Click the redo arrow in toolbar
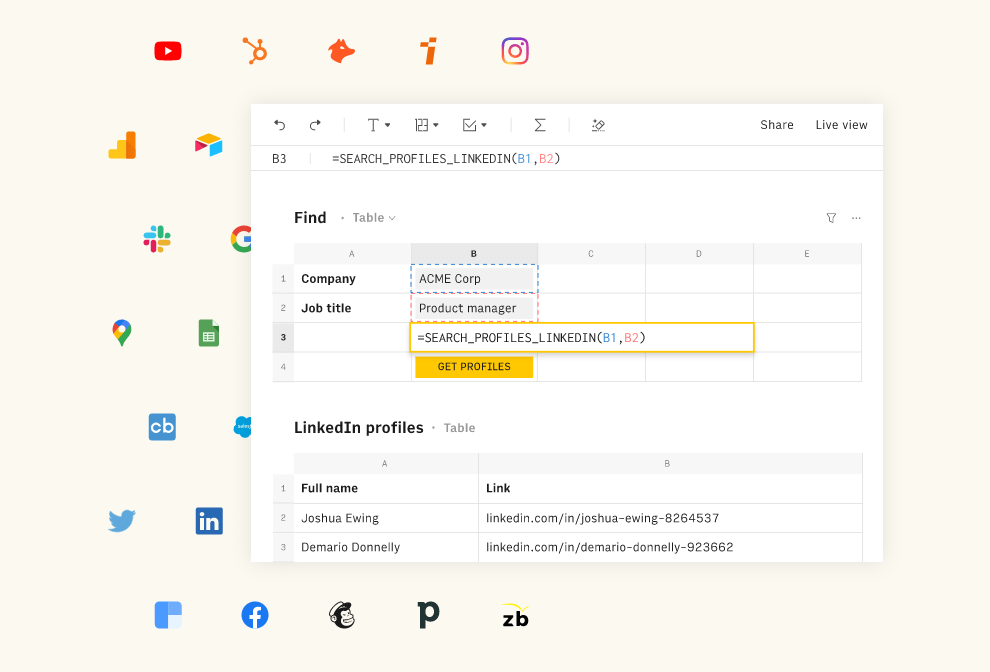This screenshot has height=672, width=990. [x=315, y=125]
